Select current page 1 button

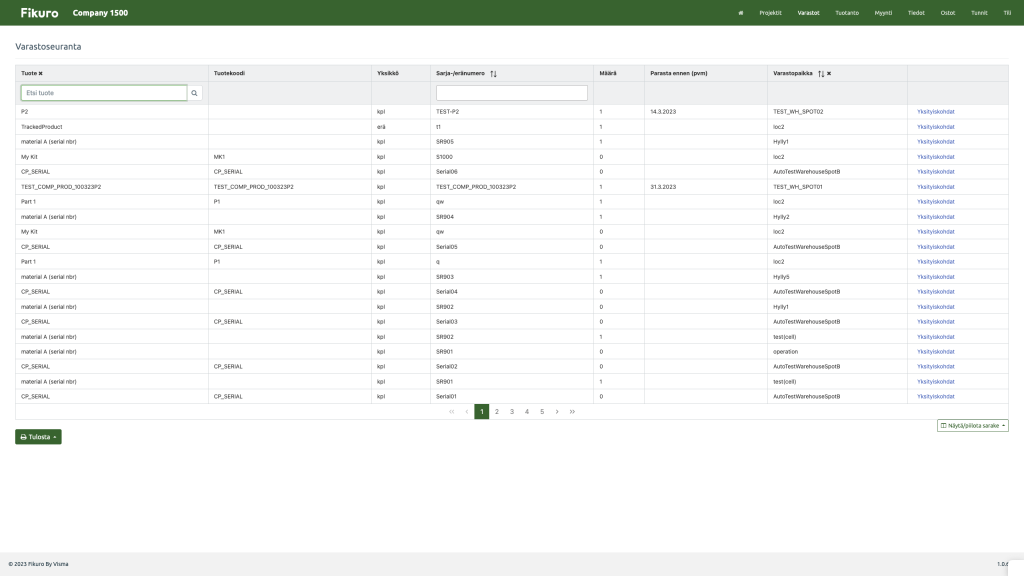pos(482,412)
